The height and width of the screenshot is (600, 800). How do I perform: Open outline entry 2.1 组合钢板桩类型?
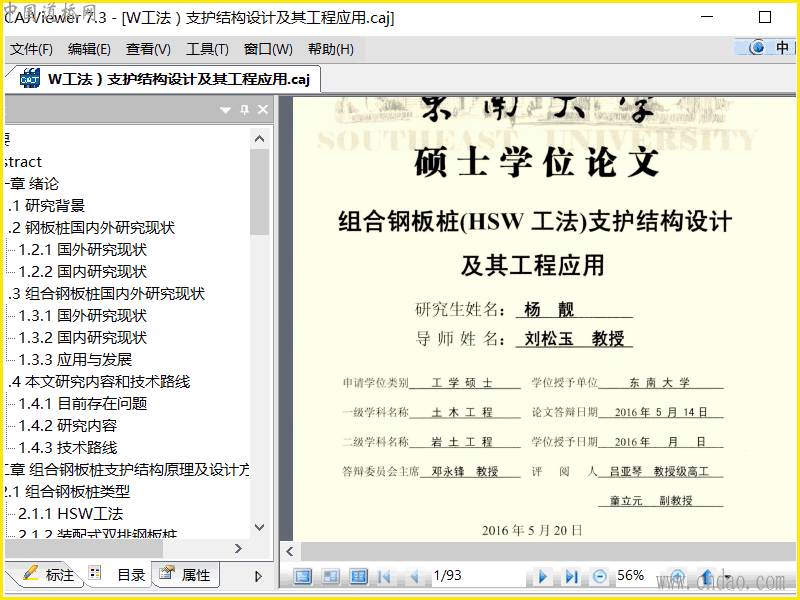click(67, 491)
